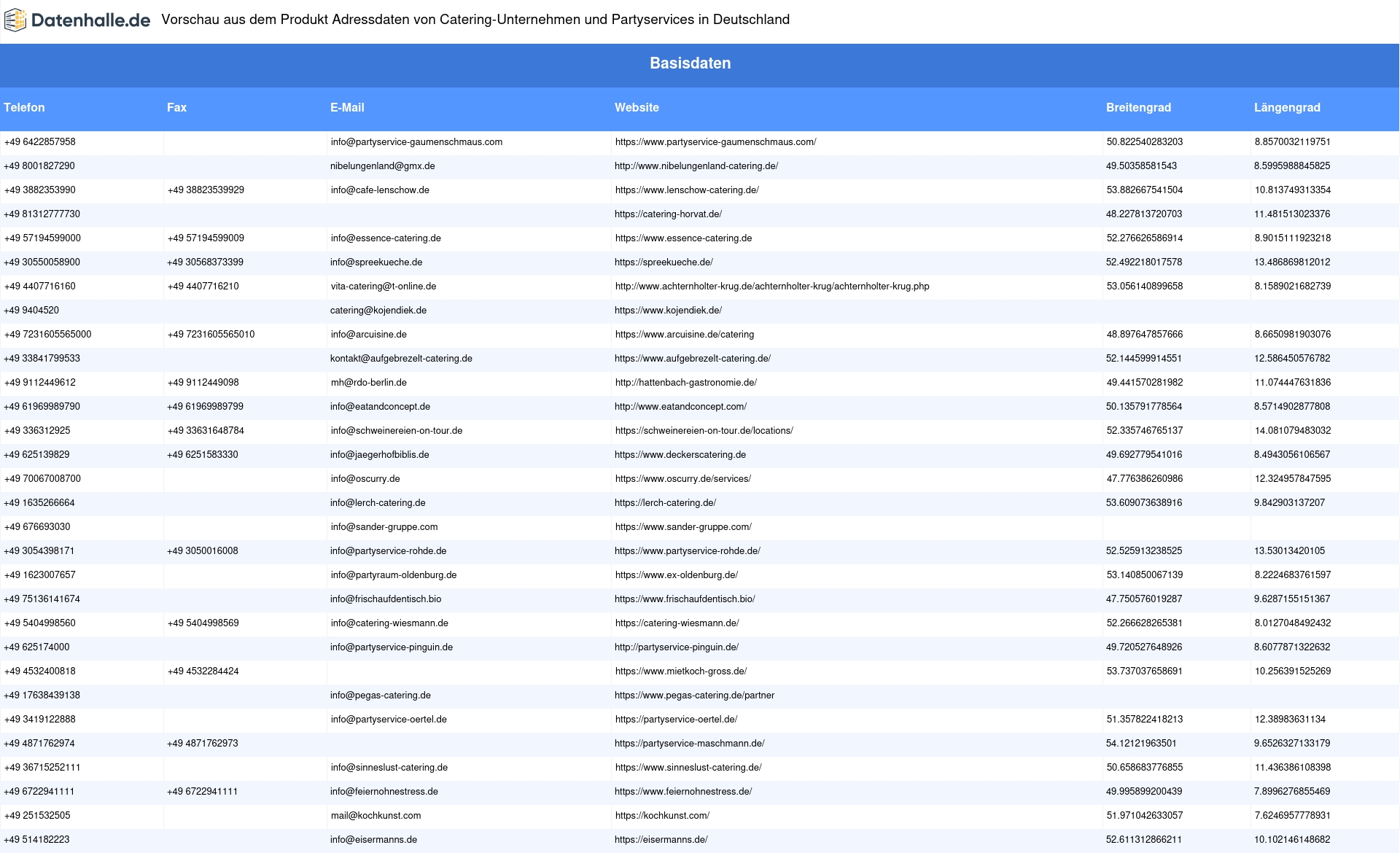The image size is (1400, 853).
Task: Open https://www.ex-oldenburg.de/ cell
Action: [x=677, y=575]
